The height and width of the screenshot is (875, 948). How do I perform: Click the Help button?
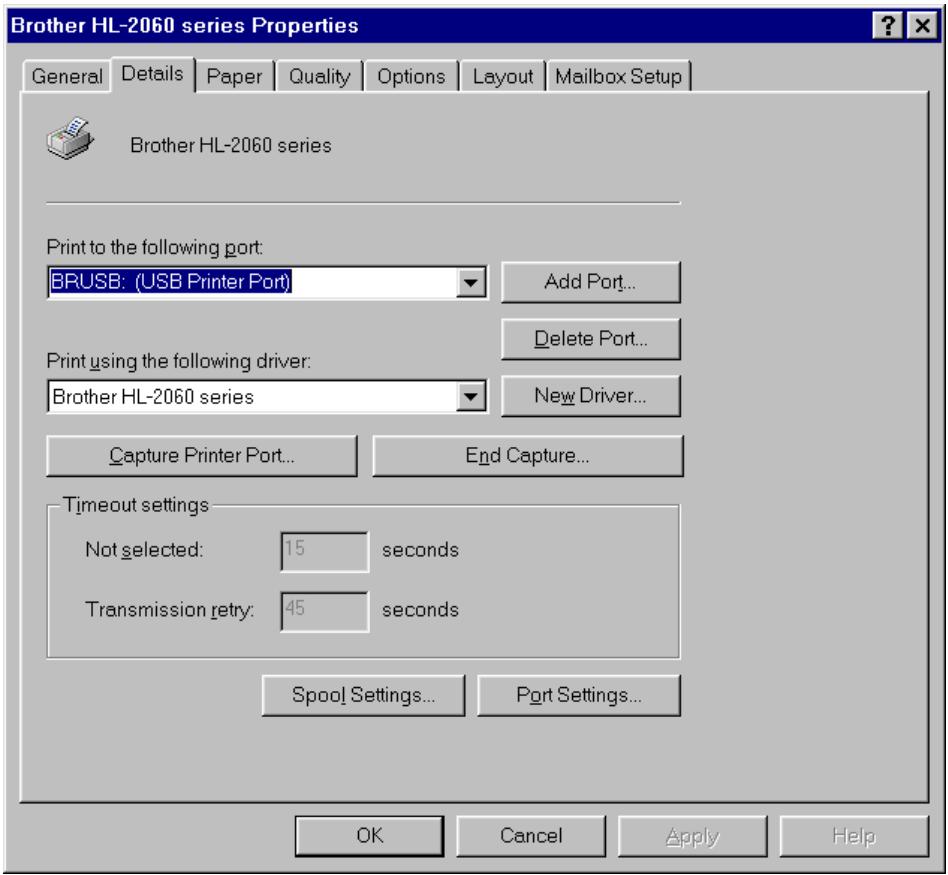(x=854, y=836)
